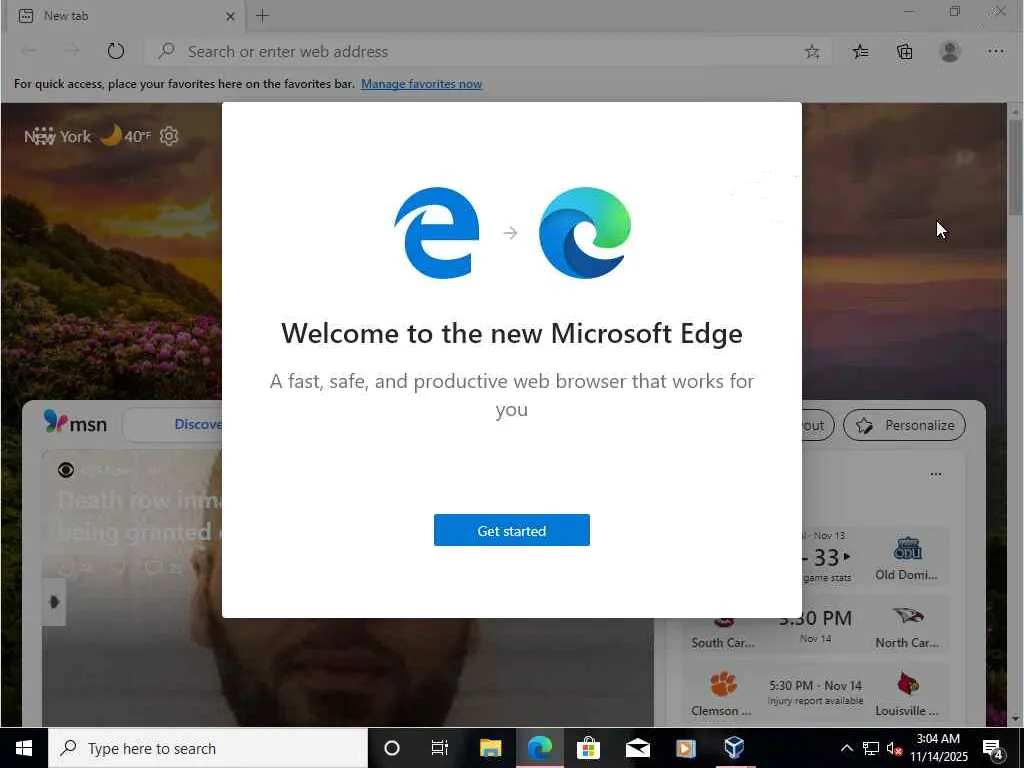
Task: Open page settings gear near weather
Action: [x=169, y=136]
